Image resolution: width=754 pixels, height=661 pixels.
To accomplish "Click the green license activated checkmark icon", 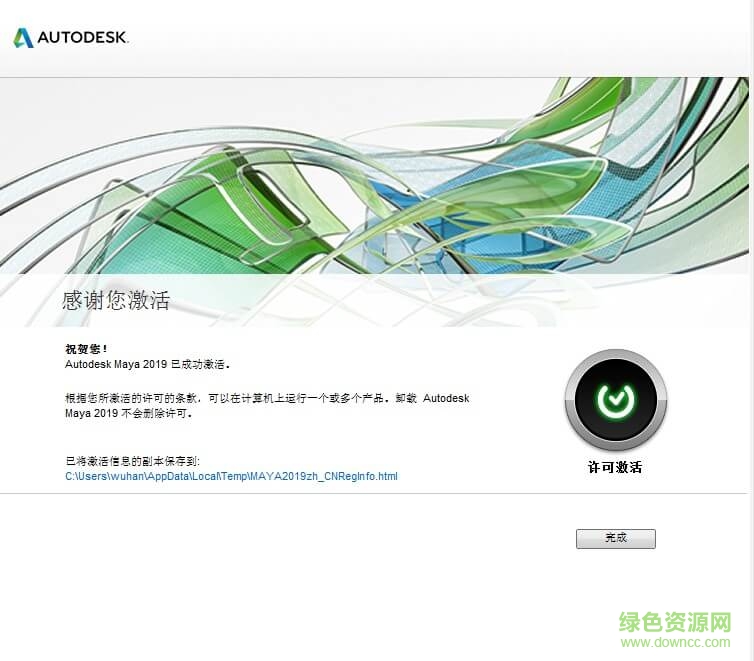I will click(616, 399).
